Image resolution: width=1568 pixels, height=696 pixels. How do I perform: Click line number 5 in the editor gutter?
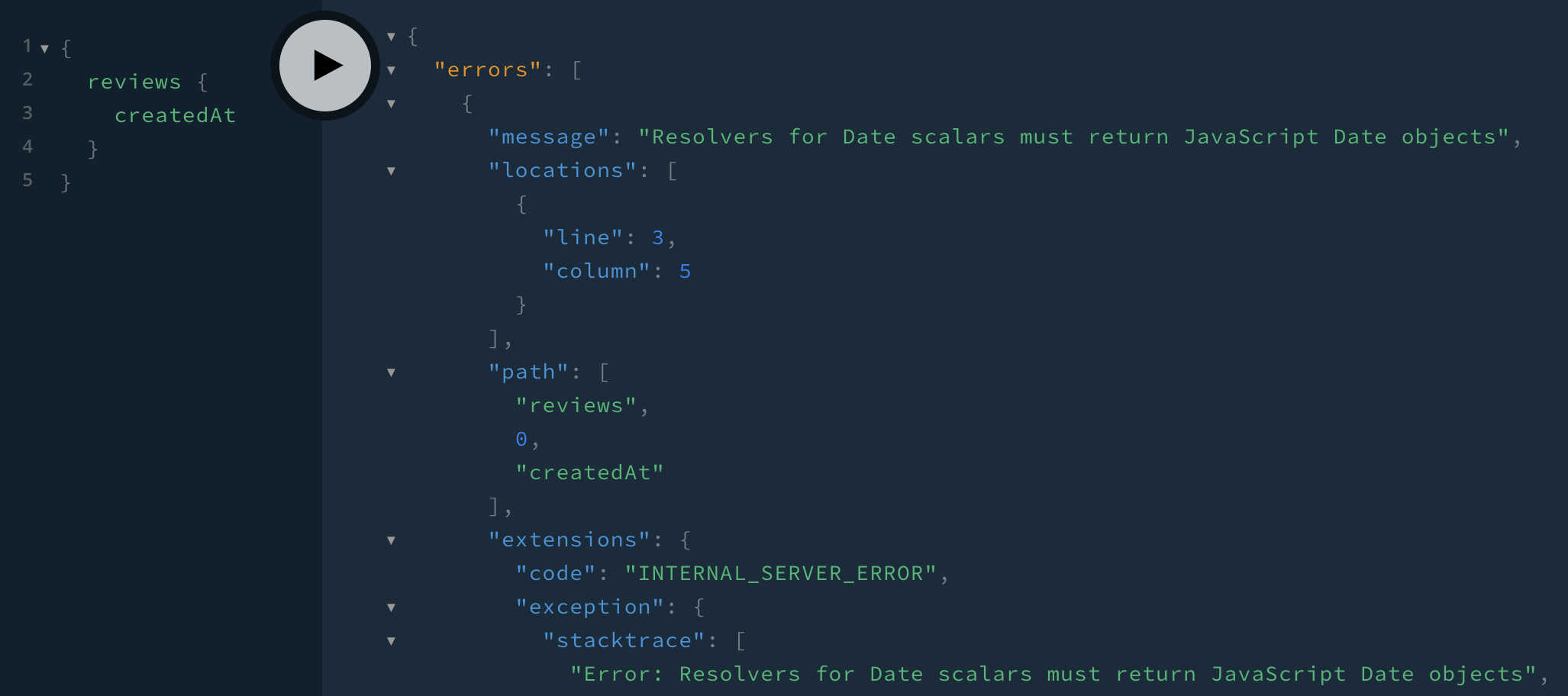coord(27,180)
